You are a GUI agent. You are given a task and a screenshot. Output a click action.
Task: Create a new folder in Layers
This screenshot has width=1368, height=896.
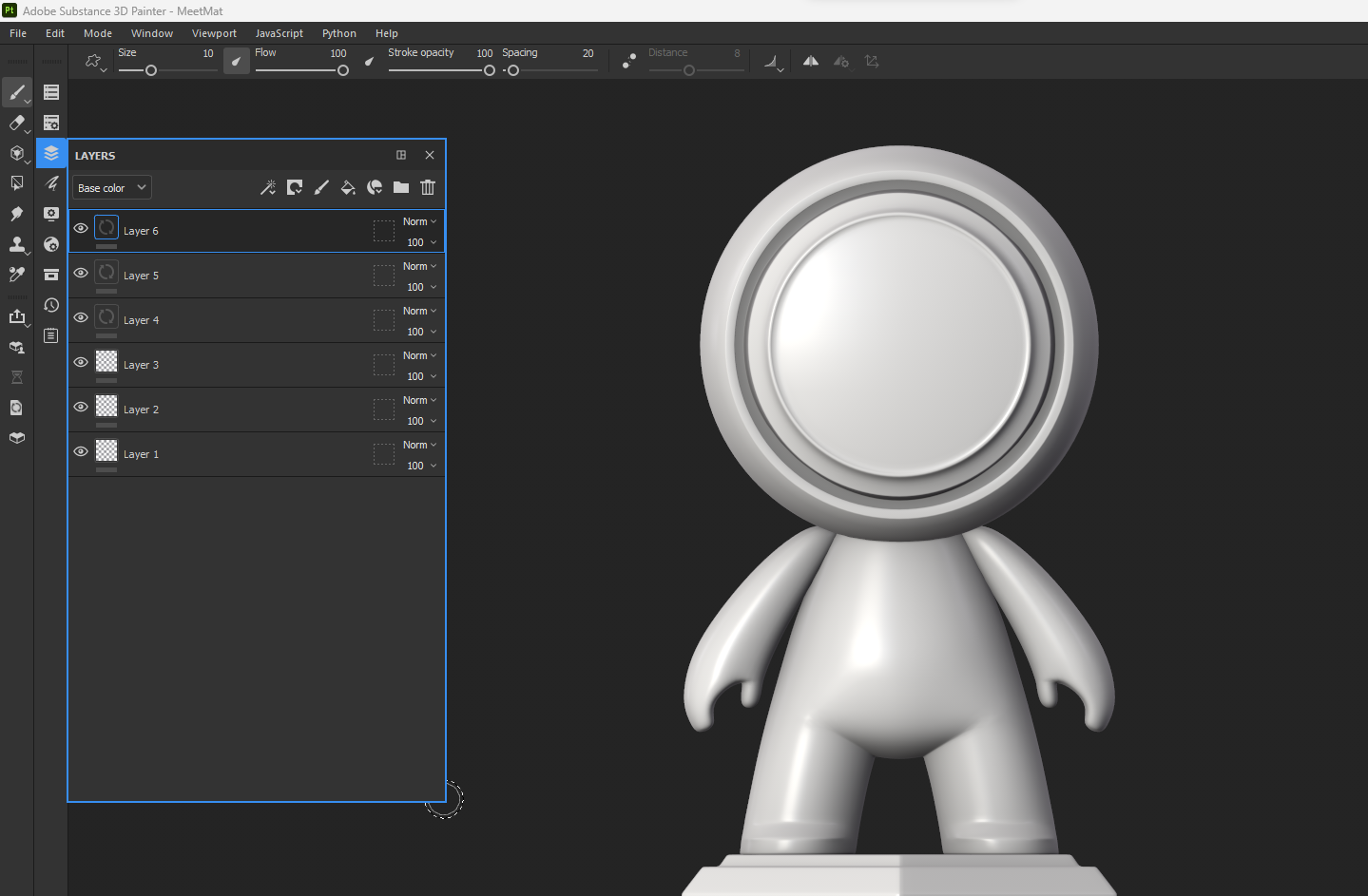(401, 187)
